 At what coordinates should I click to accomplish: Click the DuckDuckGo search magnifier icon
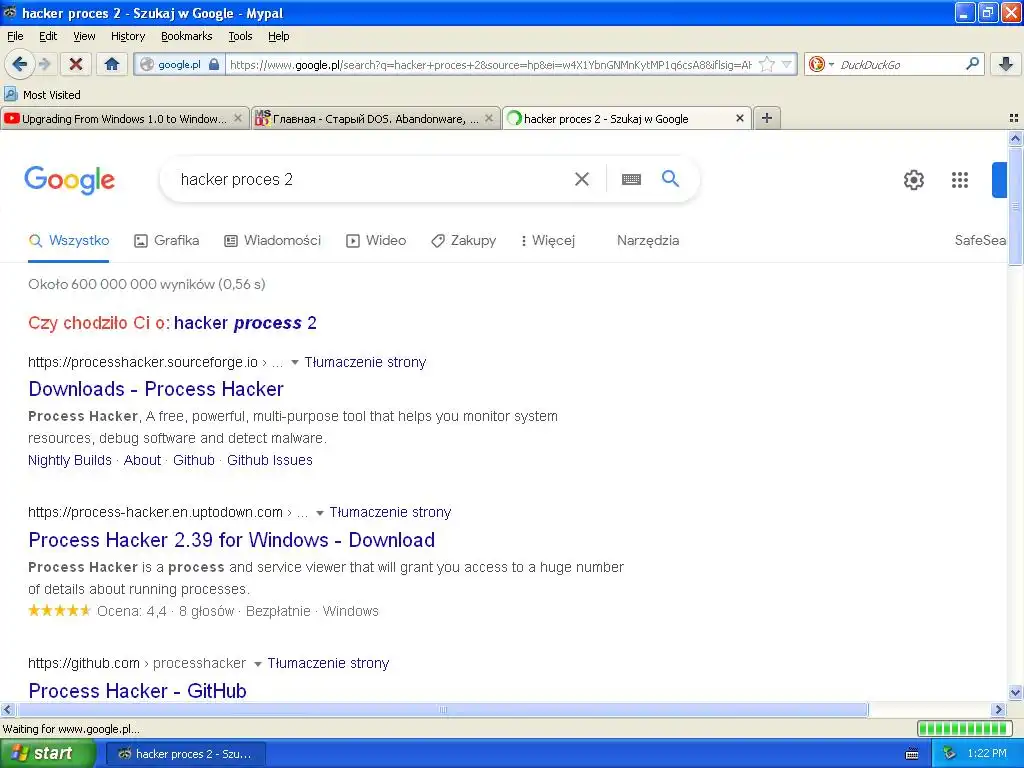[972, 64]
